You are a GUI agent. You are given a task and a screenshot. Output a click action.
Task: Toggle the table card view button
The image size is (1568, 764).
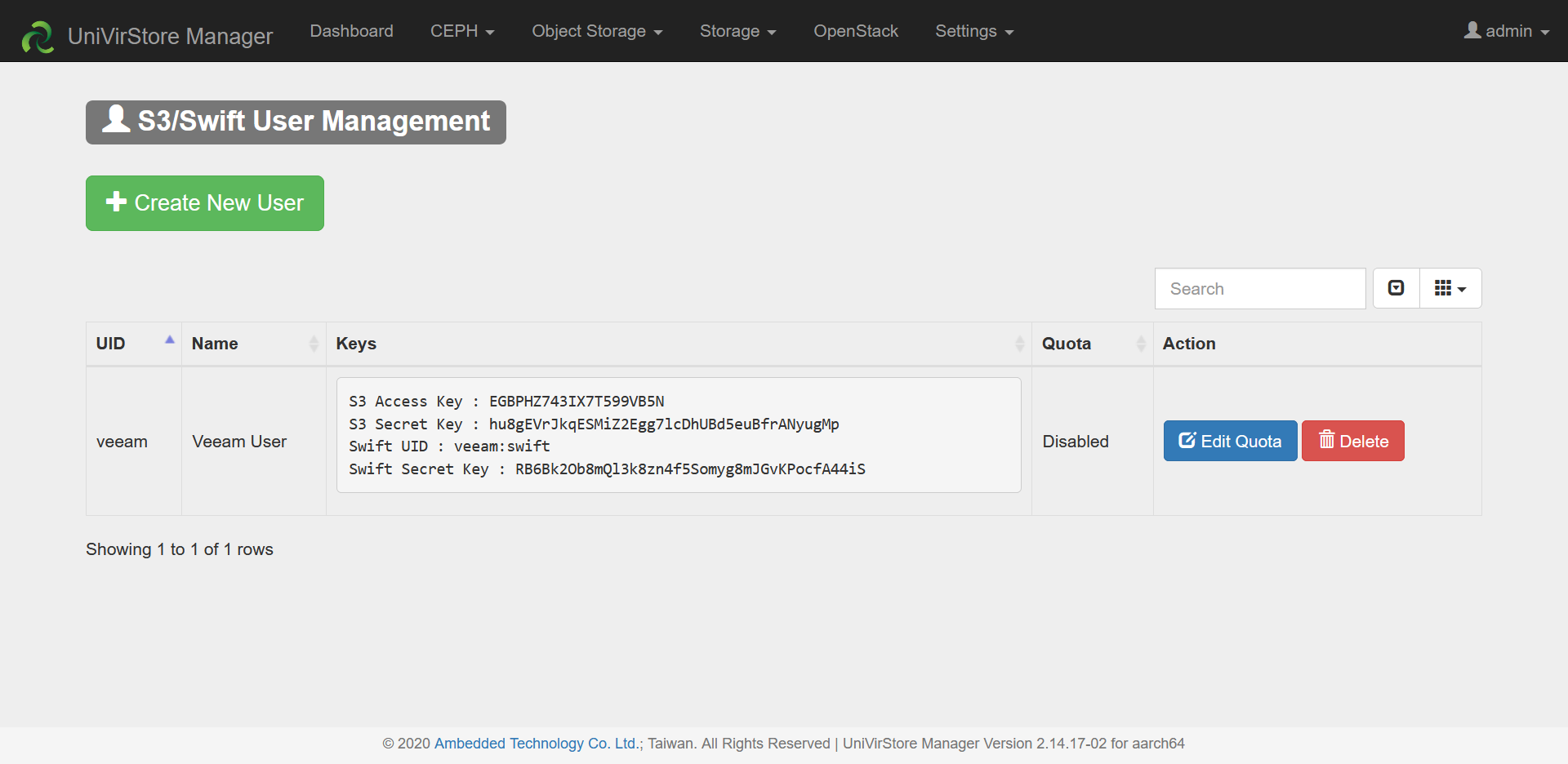click(x=1396, y=288)
